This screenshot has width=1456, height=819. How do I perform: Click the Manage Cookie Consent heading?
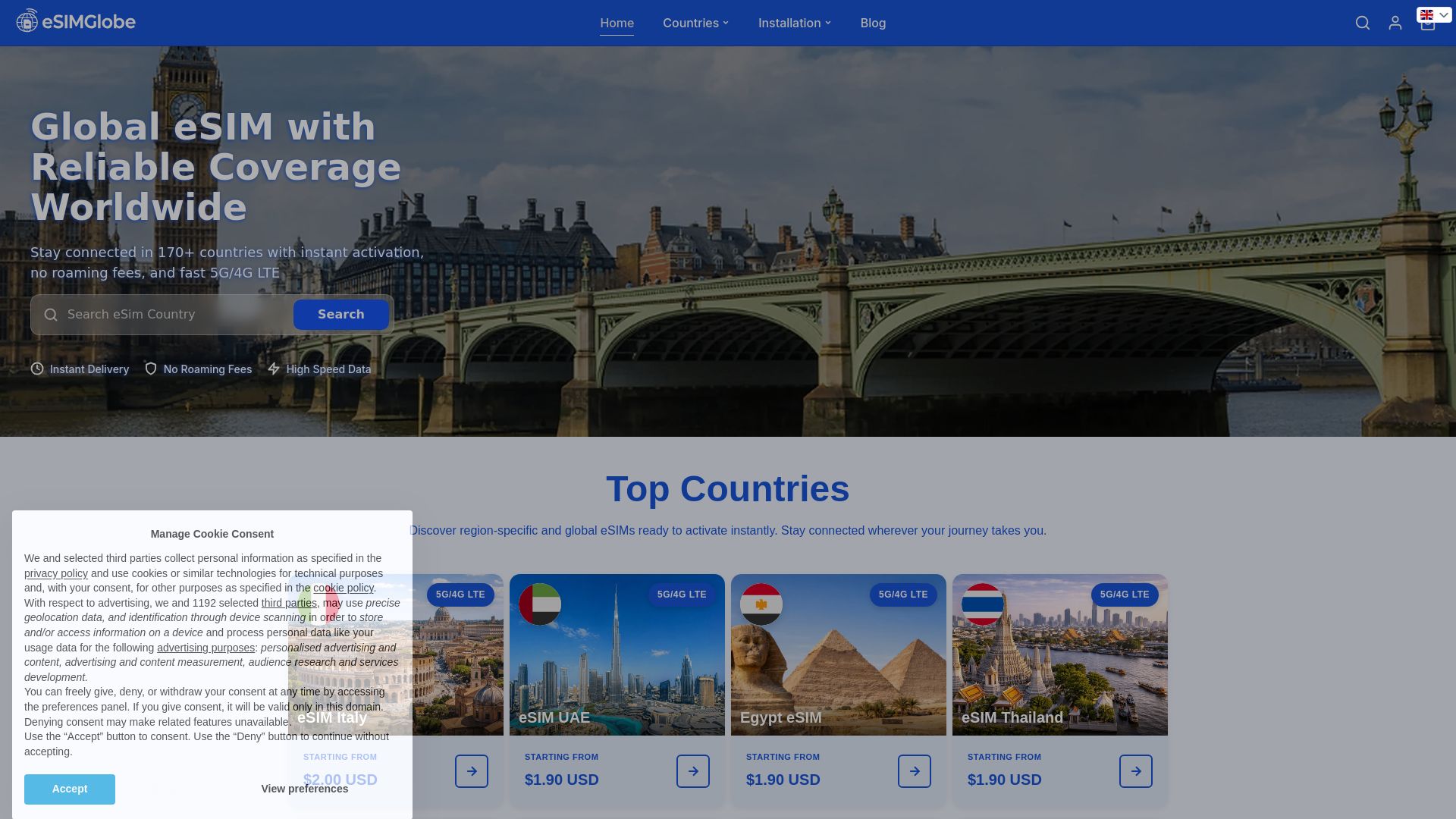pyautogui.click(x=212, y=534)
